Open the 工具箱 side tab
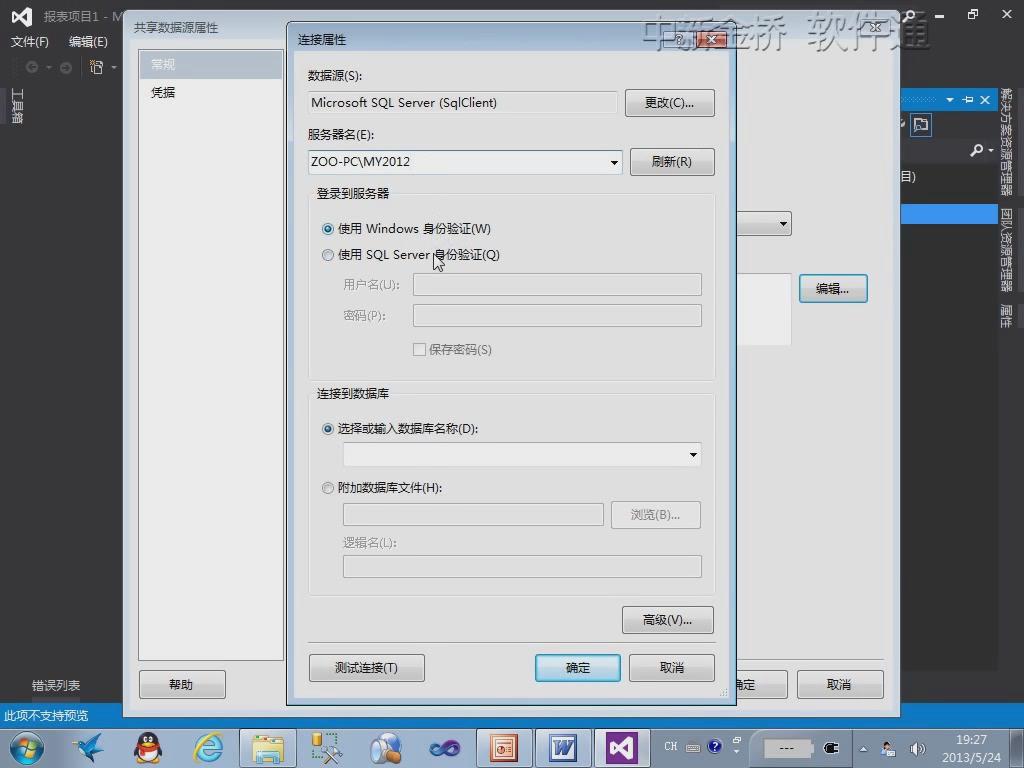This screenshot has height=768, width=1024. pyautogui.click(x=18, y=106)
